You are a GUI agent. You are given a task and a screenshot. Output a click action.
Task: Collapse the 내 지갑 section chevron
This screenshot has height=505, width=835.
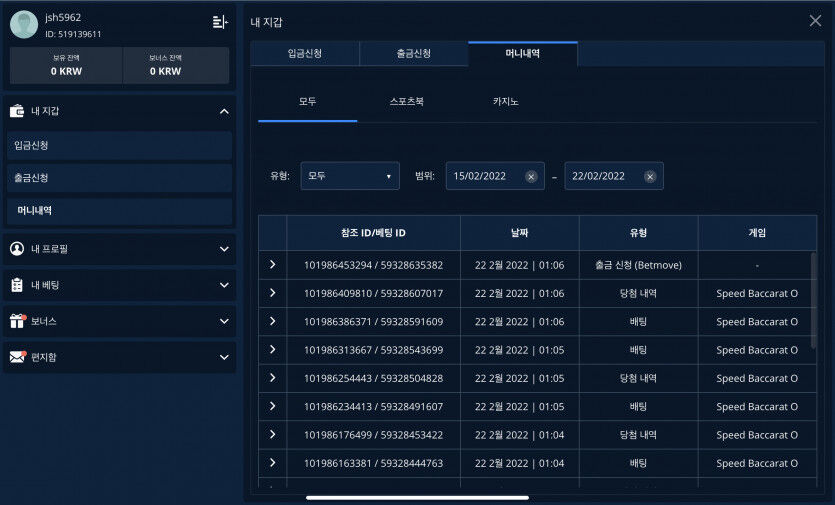tap(224, 111)
